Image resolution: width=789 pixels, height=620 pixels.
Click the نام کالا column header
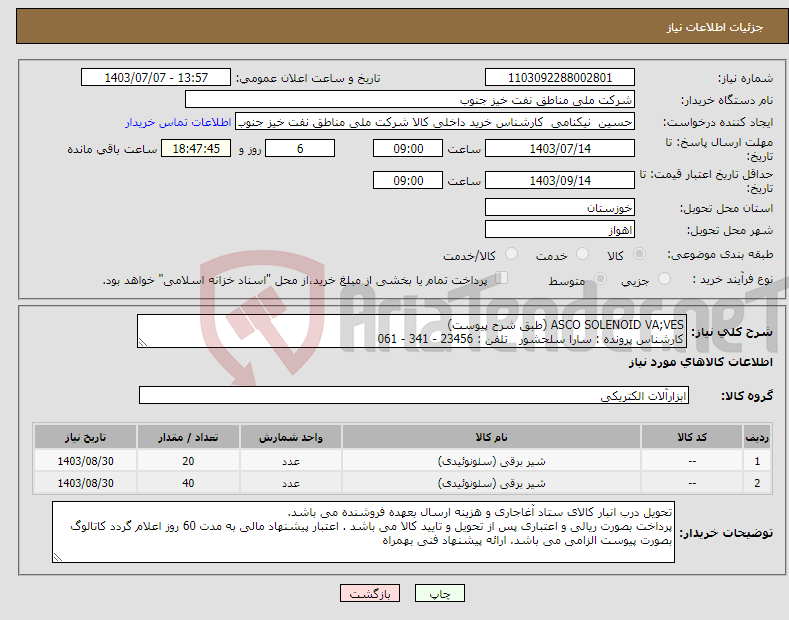491,437
